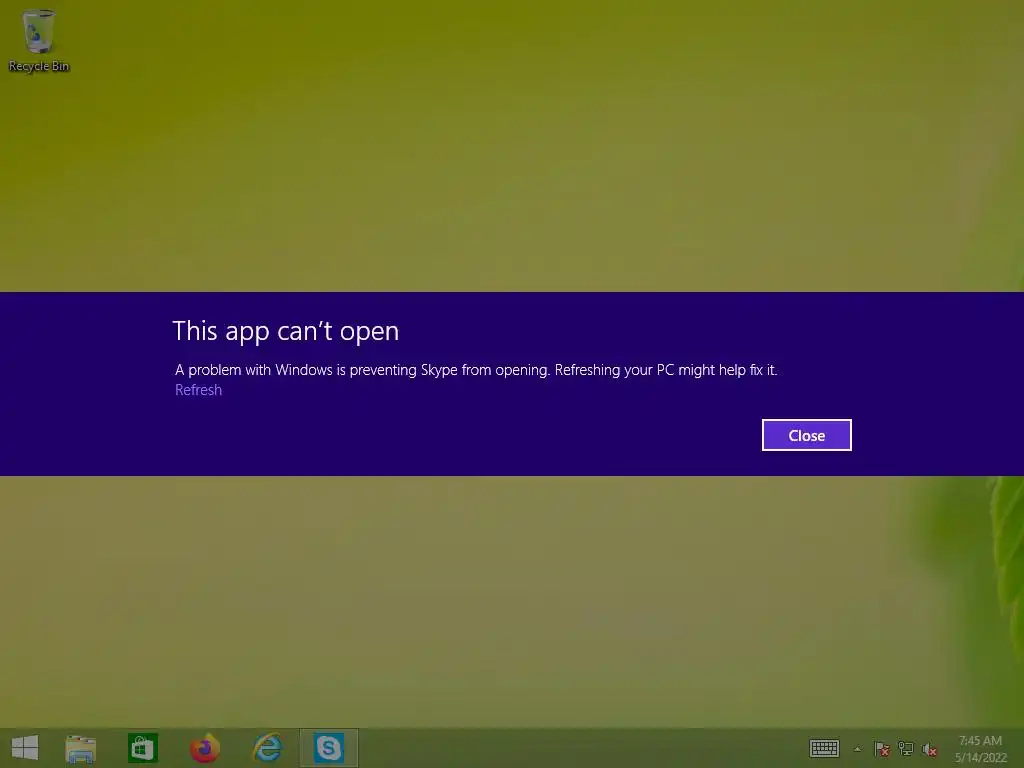1024x768 pixels.
Task: Click the message about Skype not opening
Action: point(476,370)
